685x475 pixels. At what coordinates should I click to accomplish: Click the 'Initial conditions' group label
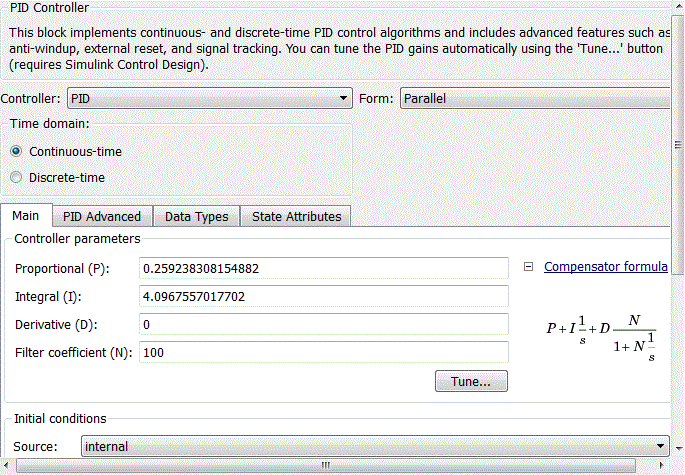click(60, 419)
